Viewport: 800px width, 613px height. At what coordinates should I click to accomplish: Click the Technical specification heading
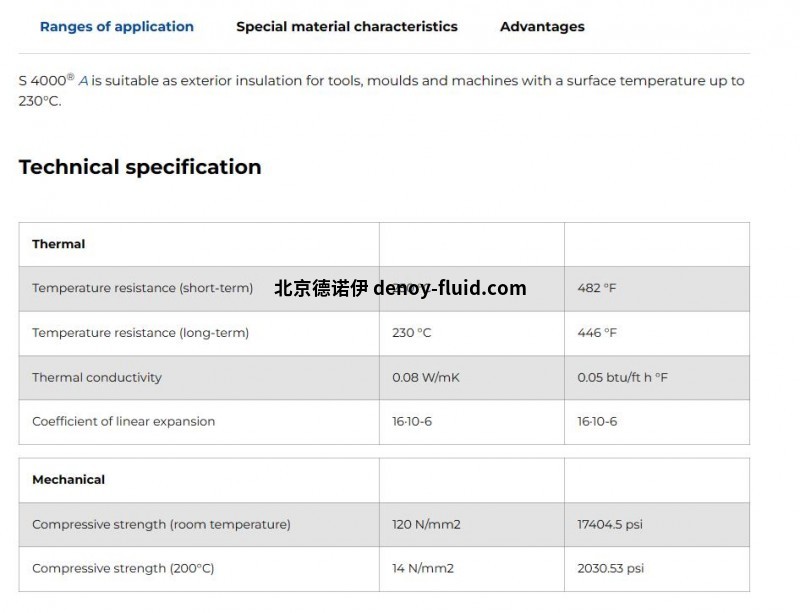point(140,167)
